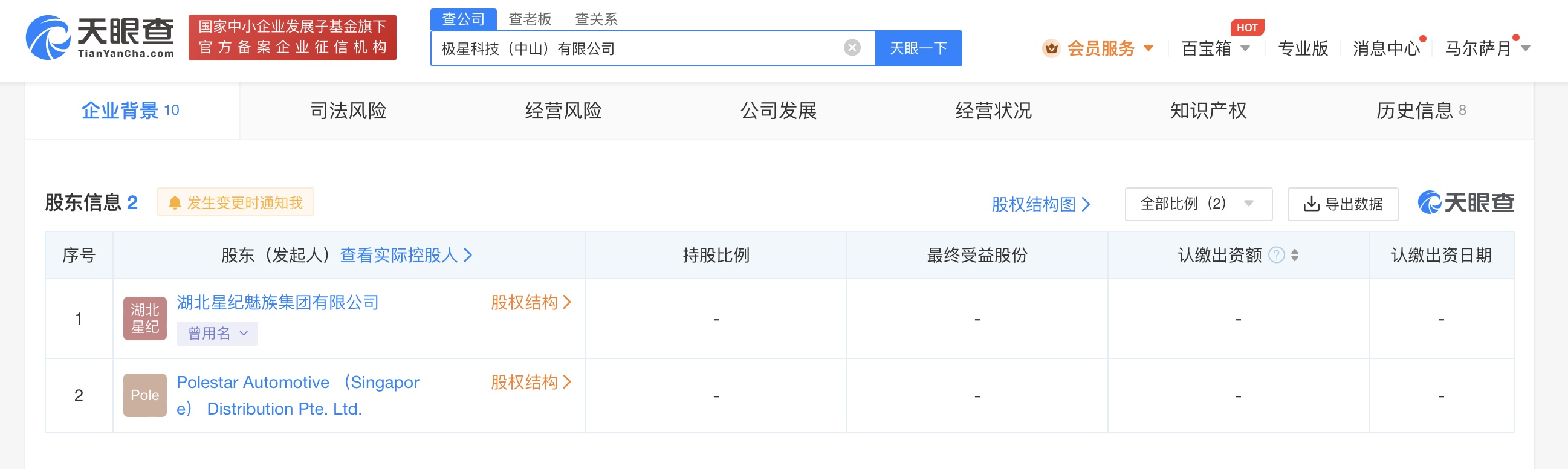Click the 湖北星纪 company avatar
The image size is (1568, 469).
click(145, 318)
